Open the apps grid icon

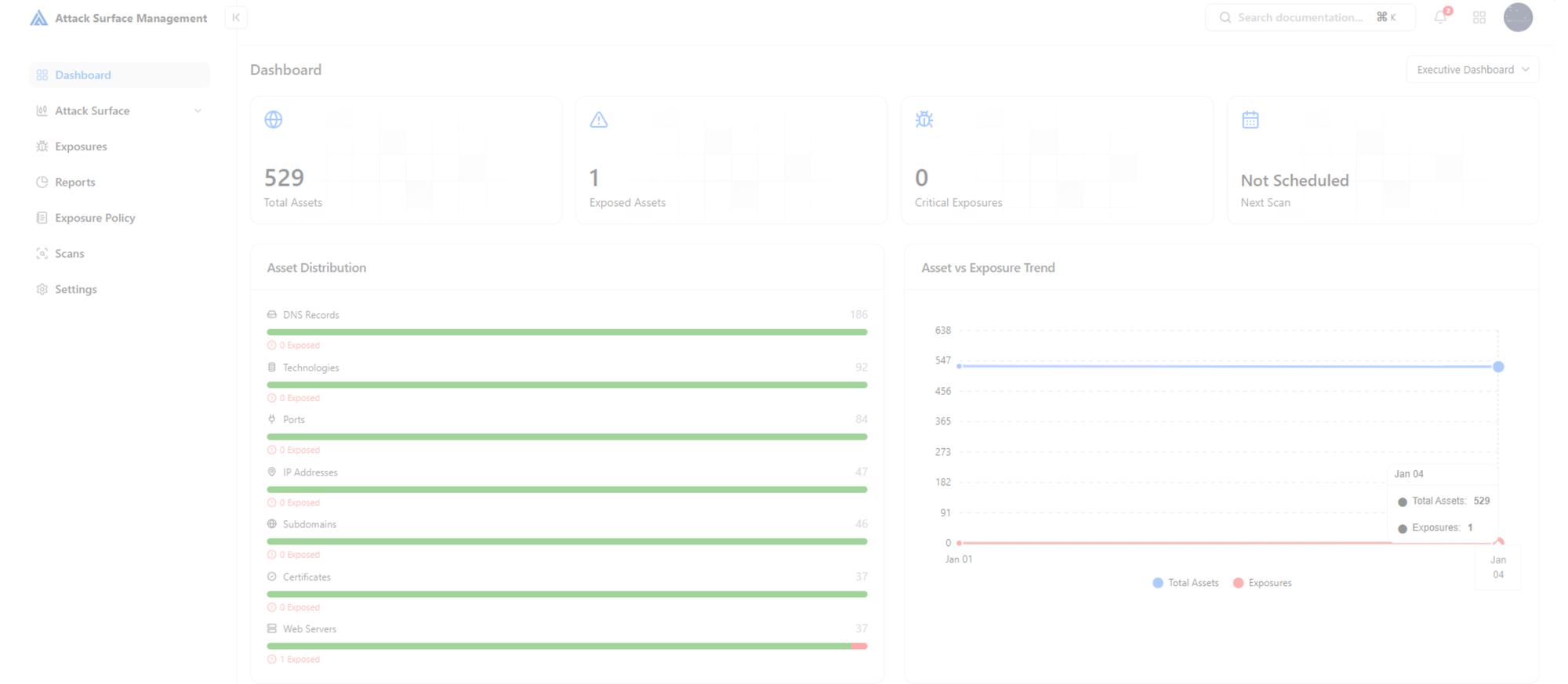(1479, 17)
